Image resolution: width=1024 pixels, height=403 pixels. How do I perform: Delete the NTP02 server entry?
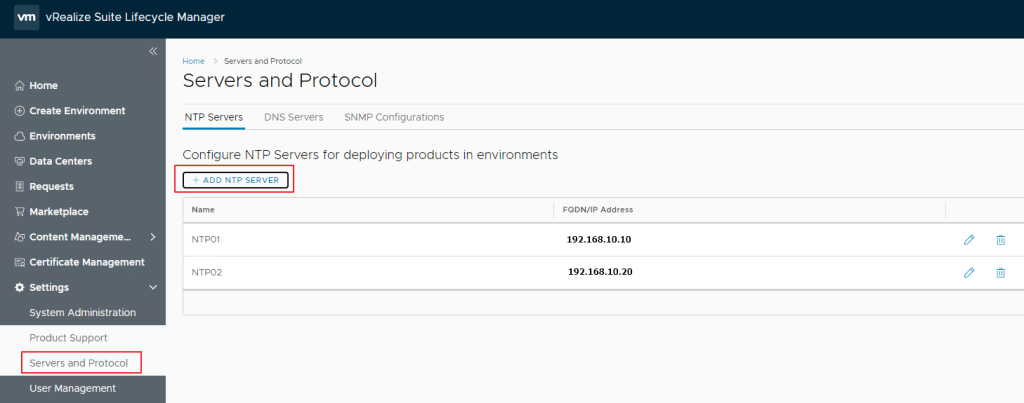1000,272
